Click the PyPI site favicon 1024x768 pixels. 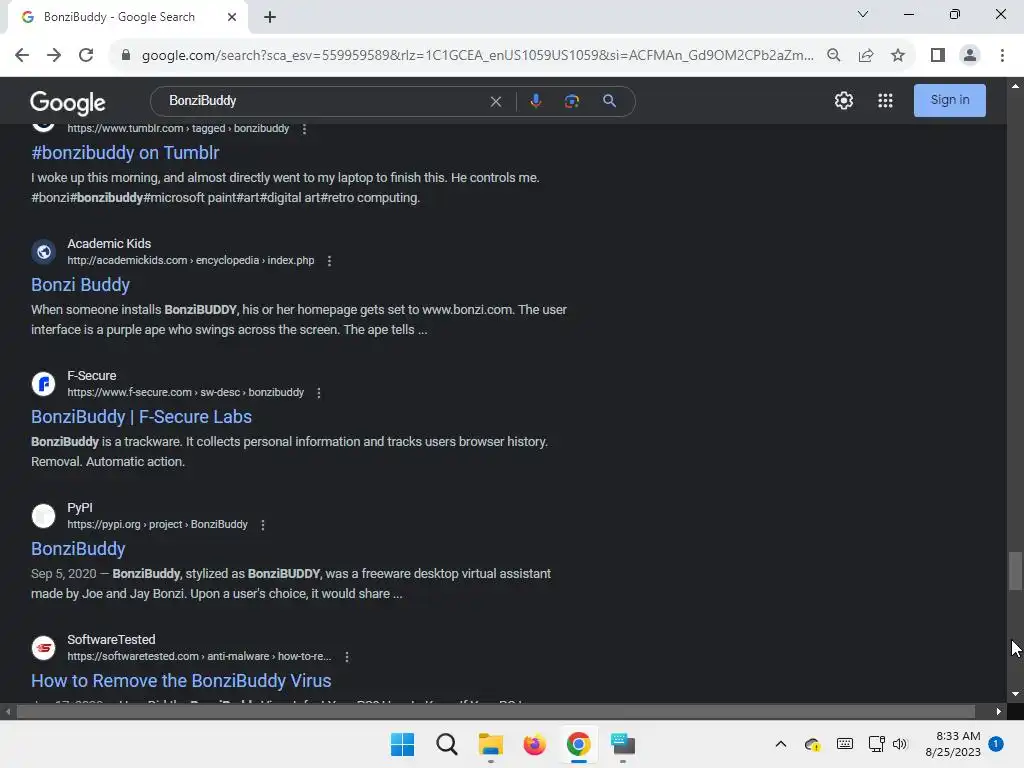point(44,515)
